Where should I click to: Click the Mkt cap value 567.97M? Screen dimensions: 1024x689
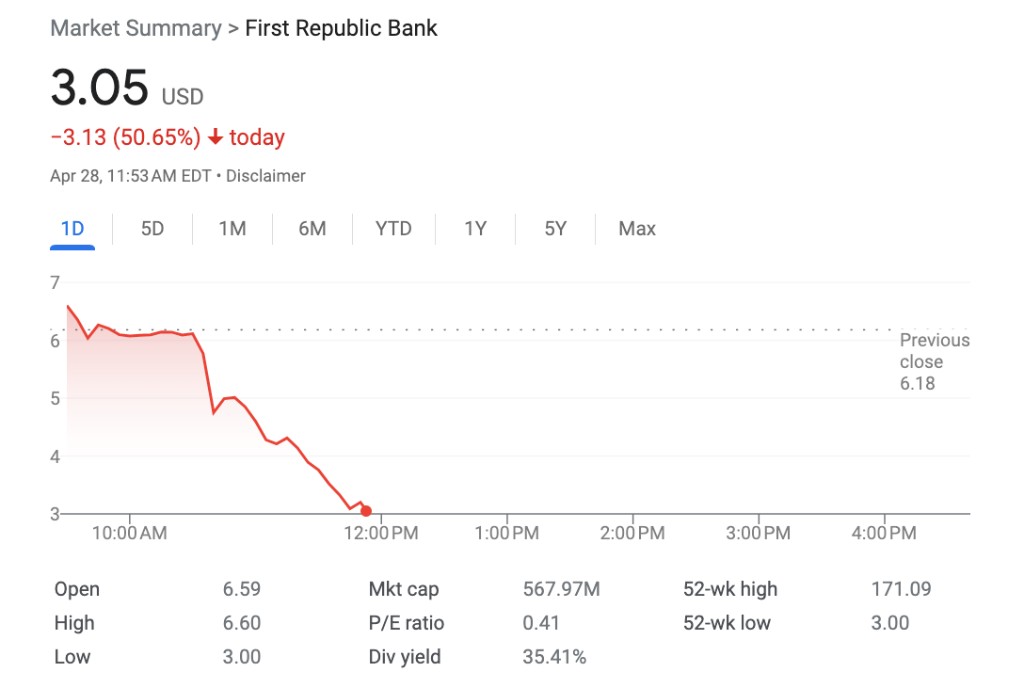point(561,589)
